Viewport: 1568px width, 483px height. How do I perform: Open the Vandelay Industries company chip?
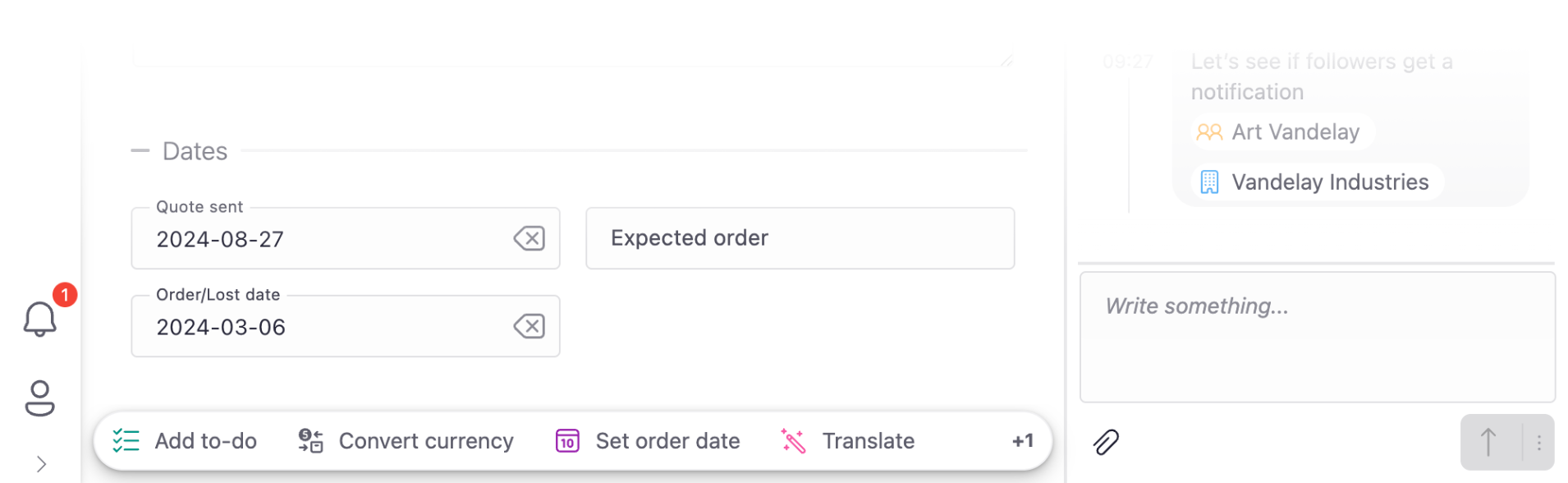(x=1316, y=182)
